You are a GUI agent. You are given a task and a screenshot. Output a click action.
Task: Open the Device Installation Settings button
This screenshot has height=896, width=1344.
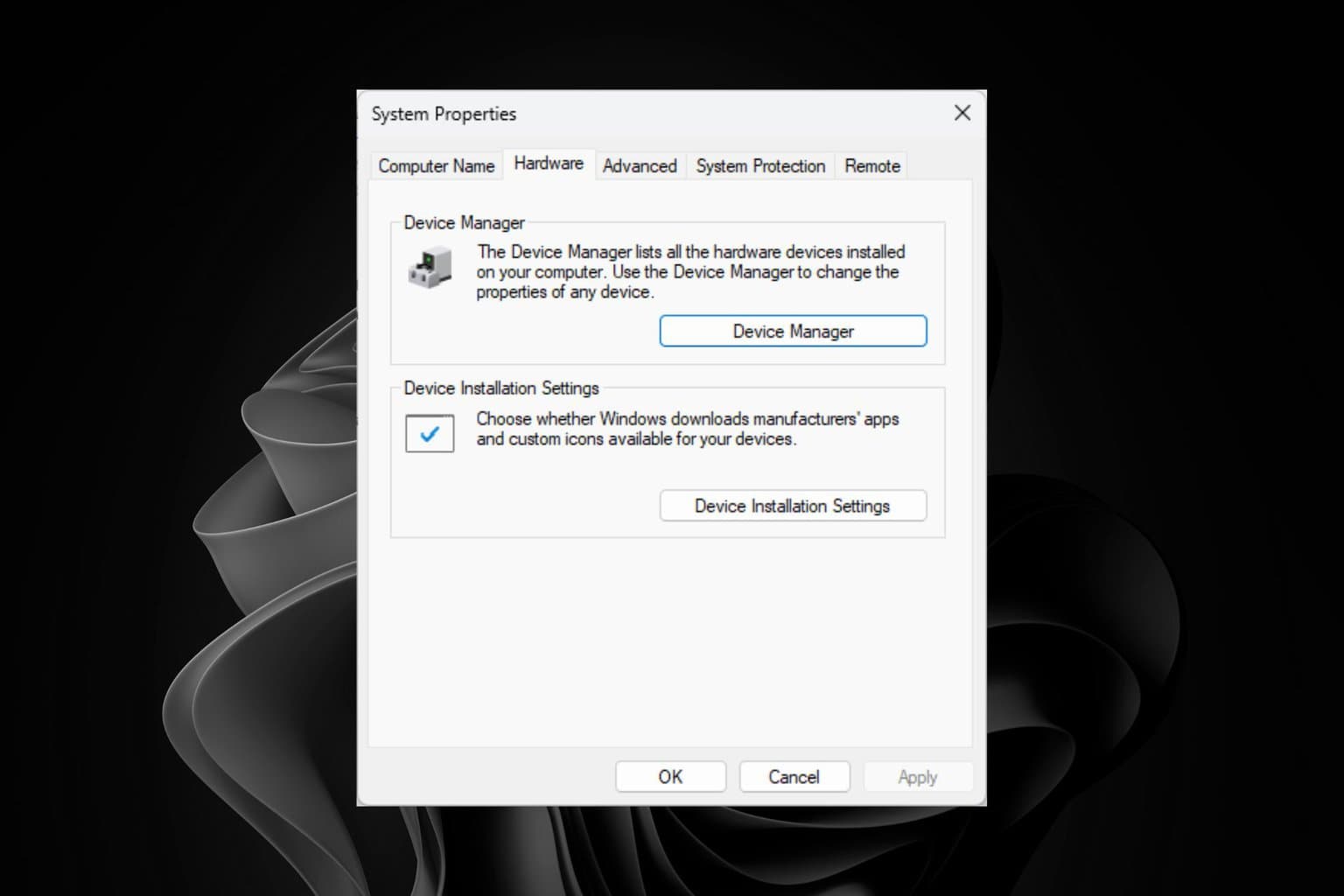pos(793,506)
